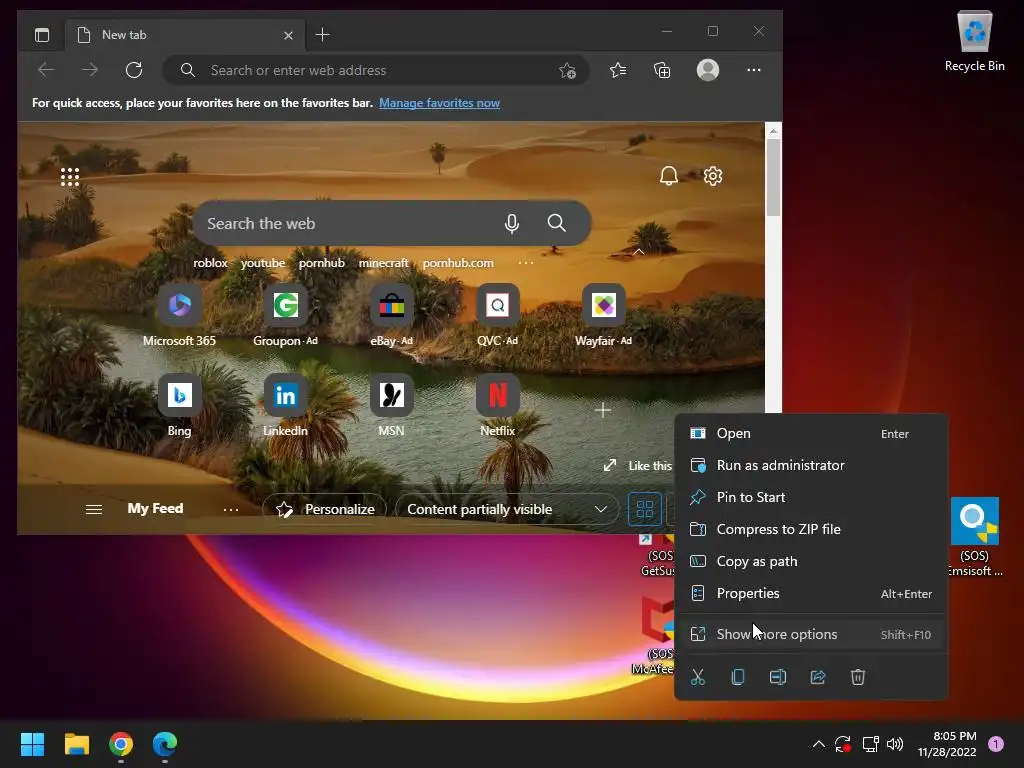1024x768 pixels.
Task: Click the Manage favorites now link
Action: [x=440, y=103]
